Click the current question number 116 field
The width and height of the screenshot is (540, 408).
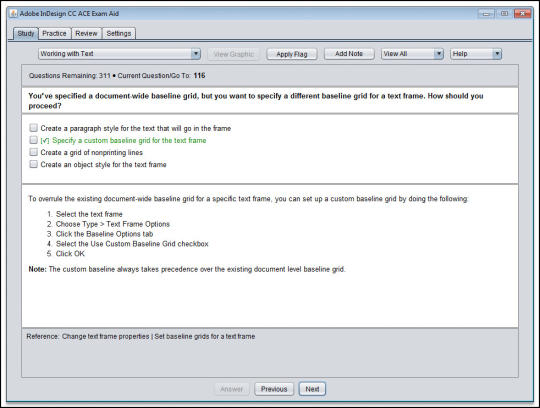point(199,75)
